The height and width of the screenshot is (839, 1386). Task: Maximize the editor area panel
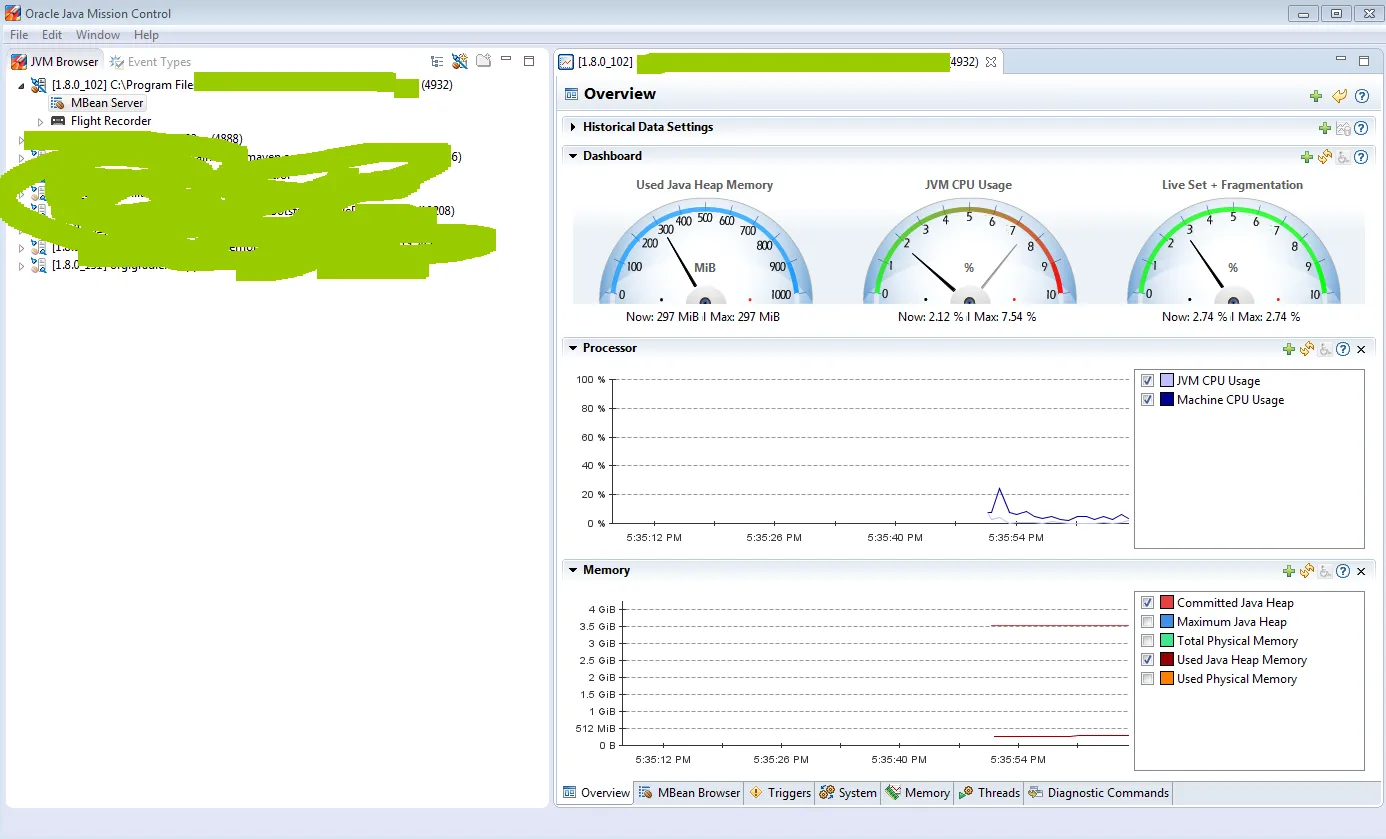[1364, 61]
